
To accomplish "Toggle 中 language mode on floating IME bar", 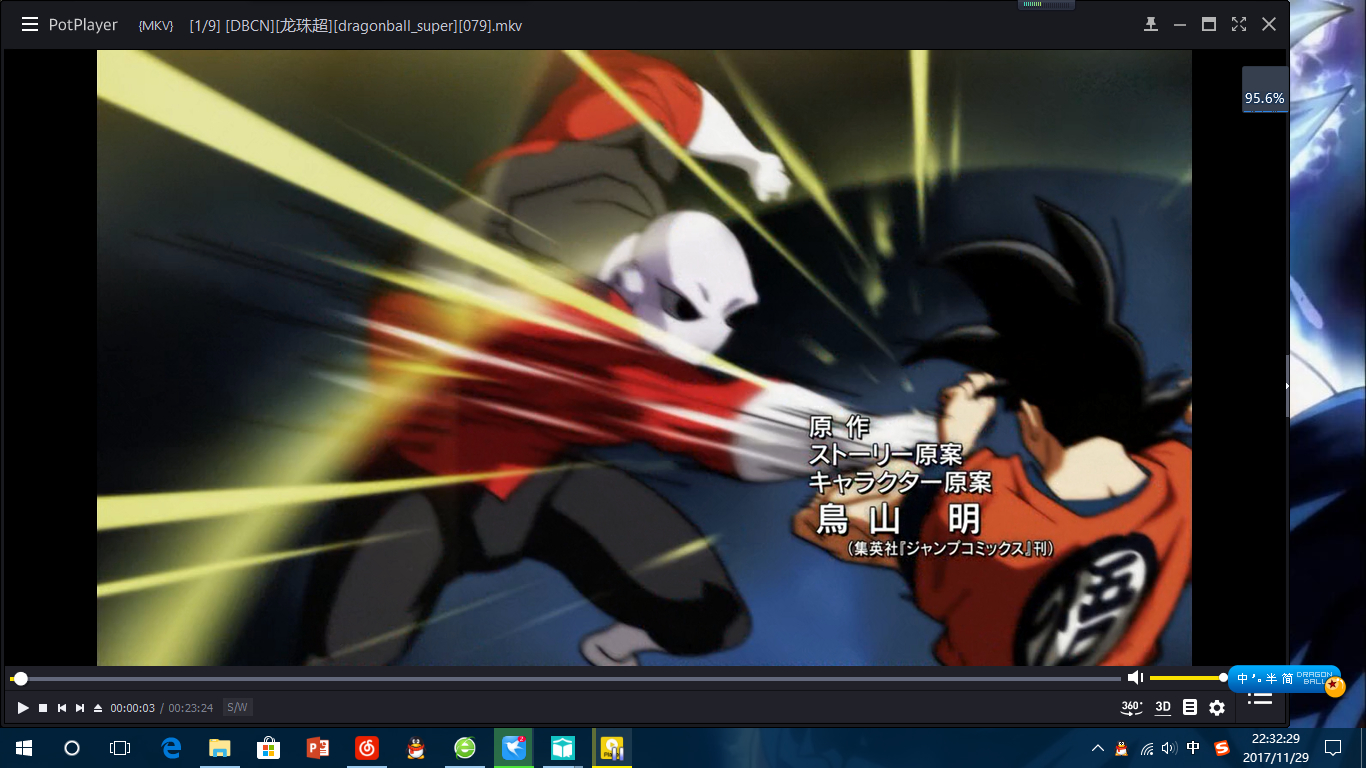I will 1243,679.
